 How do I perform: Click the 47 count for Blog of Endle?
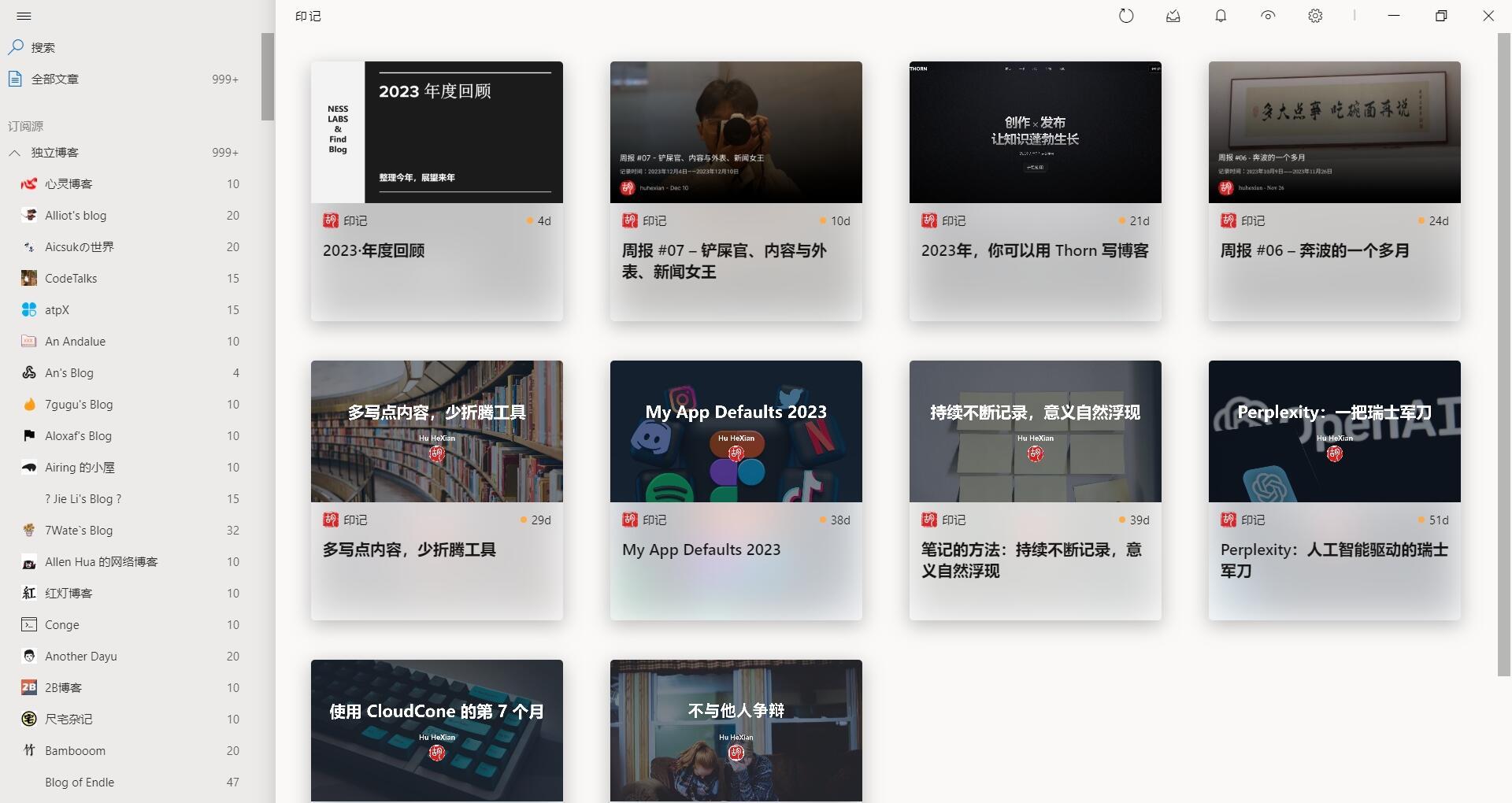point(232,783)
